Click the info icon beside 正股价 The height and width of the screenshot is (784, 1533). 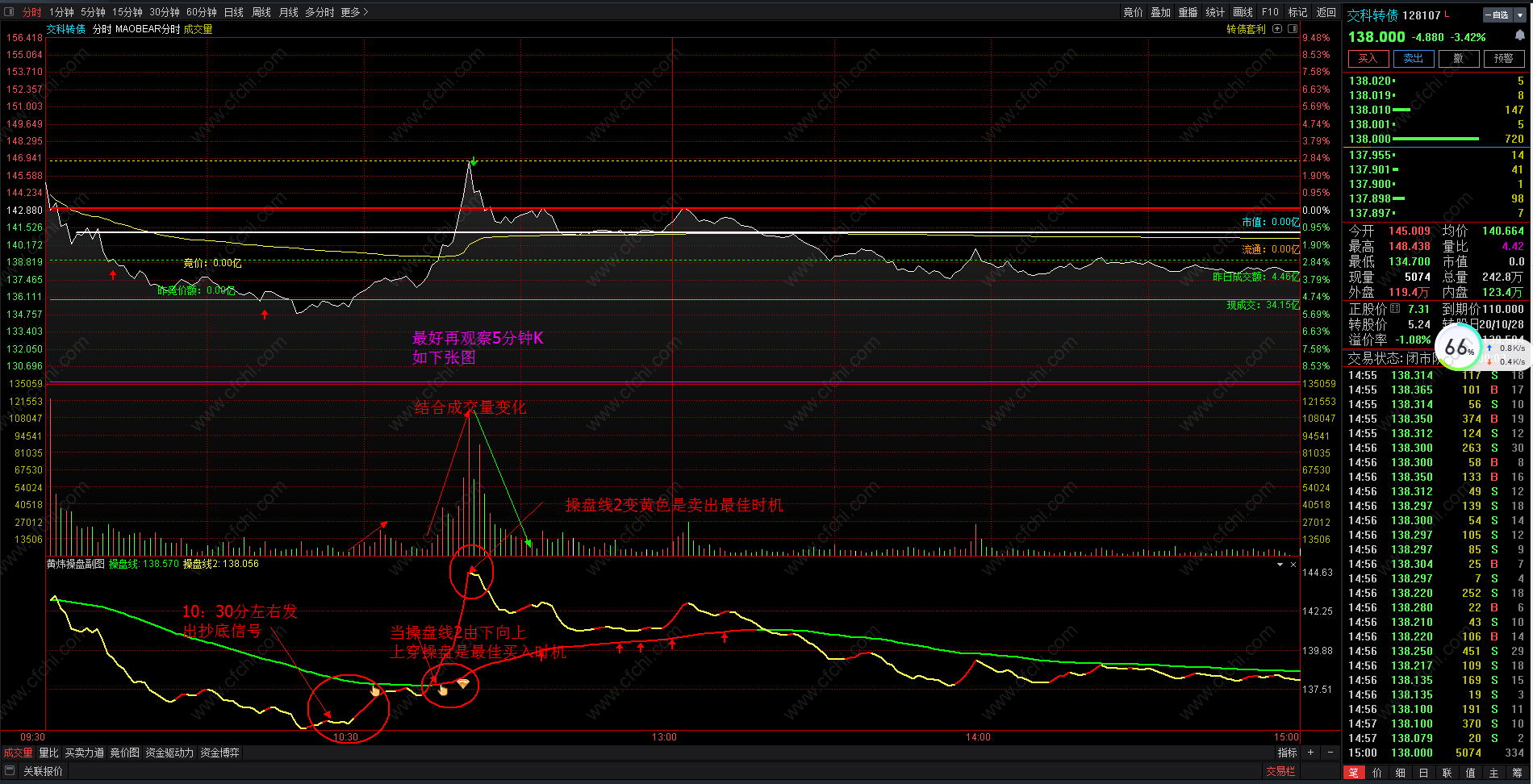click(1395, 308)
